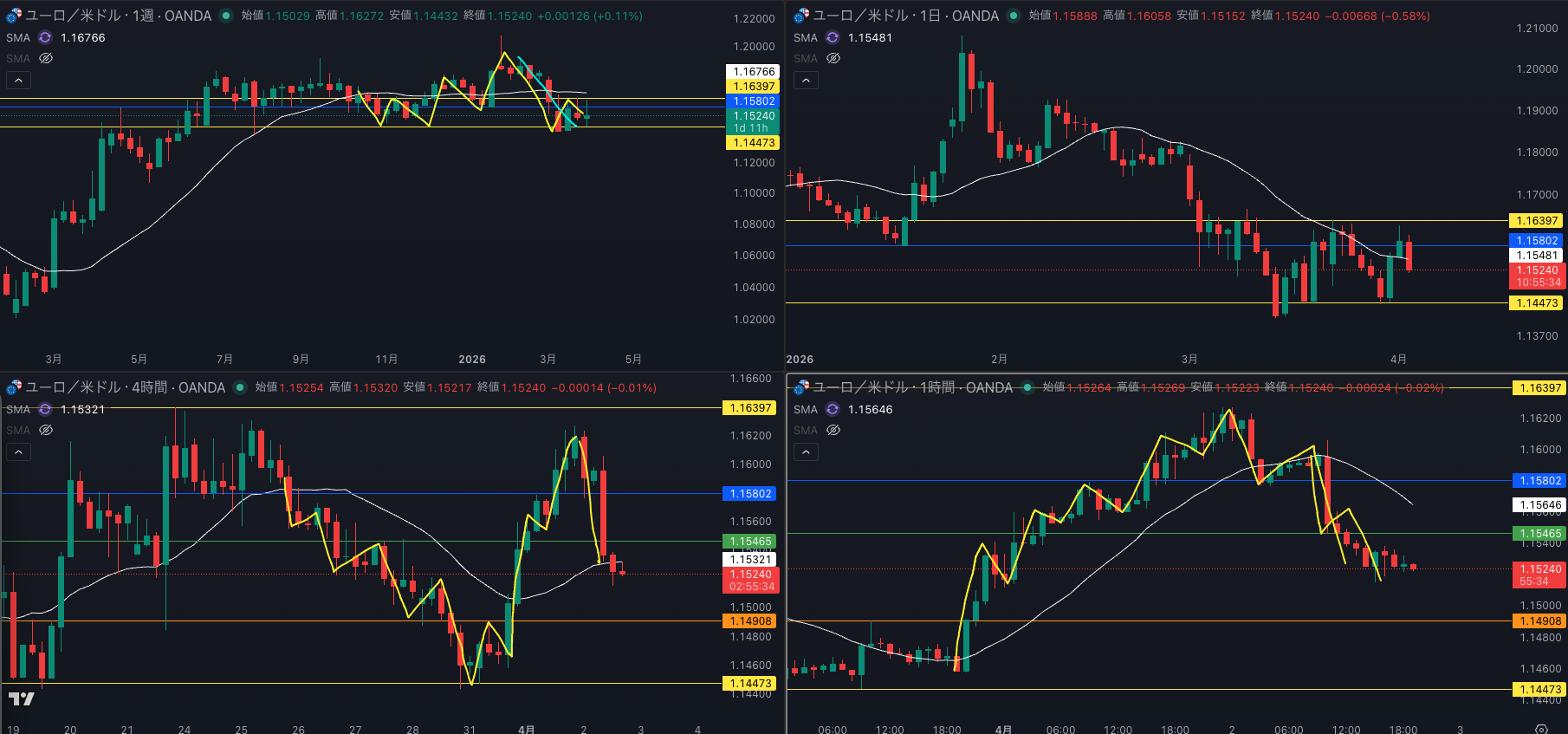Toggle hidden SMA visibility on the 1-hour chart
Viewport: 1568px width, 734px height.
pyautogui.click(x=833, y=430)
